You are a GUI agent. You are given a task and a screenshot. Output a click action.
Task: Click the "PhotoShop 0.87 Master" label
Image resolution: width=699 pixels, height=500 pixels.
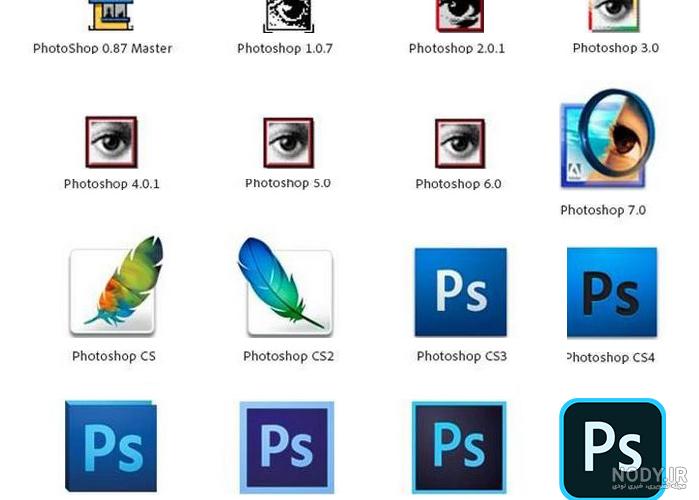click(x=103, y=48)
